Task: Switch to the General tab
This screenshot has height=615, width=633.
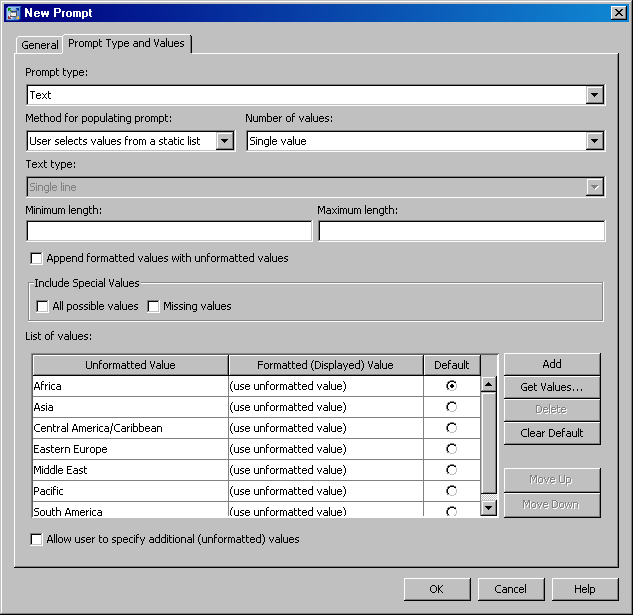Action: pyautogui.click(x=40, y=45)
